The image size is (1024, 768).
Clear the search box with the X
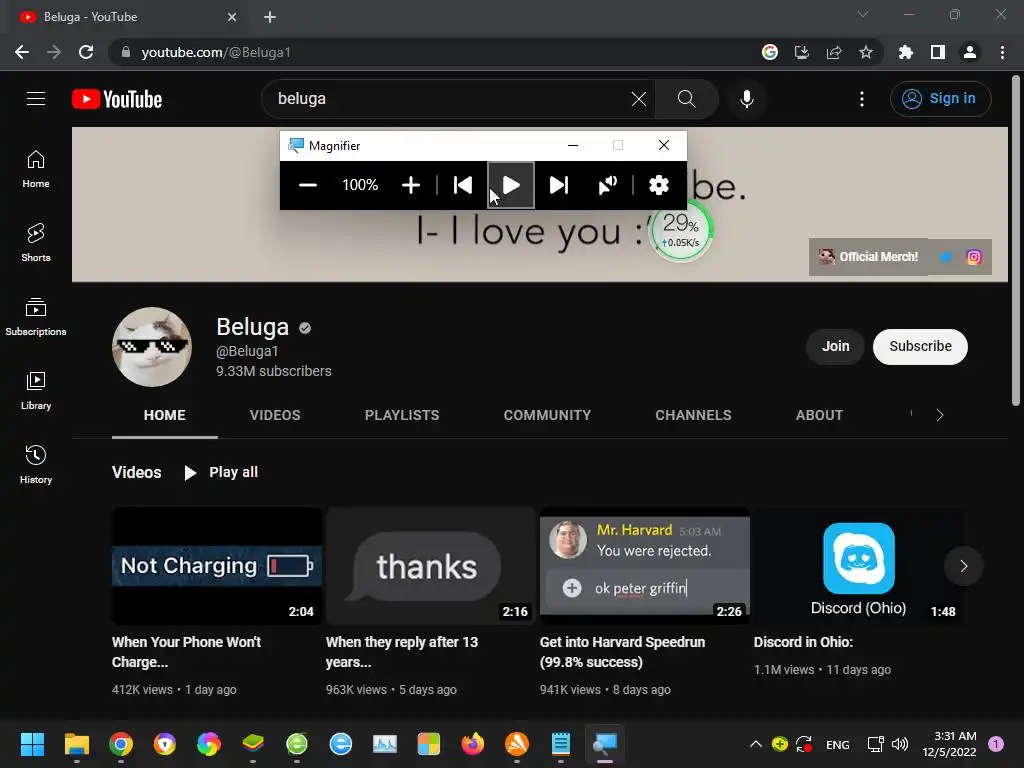[639, 99]
